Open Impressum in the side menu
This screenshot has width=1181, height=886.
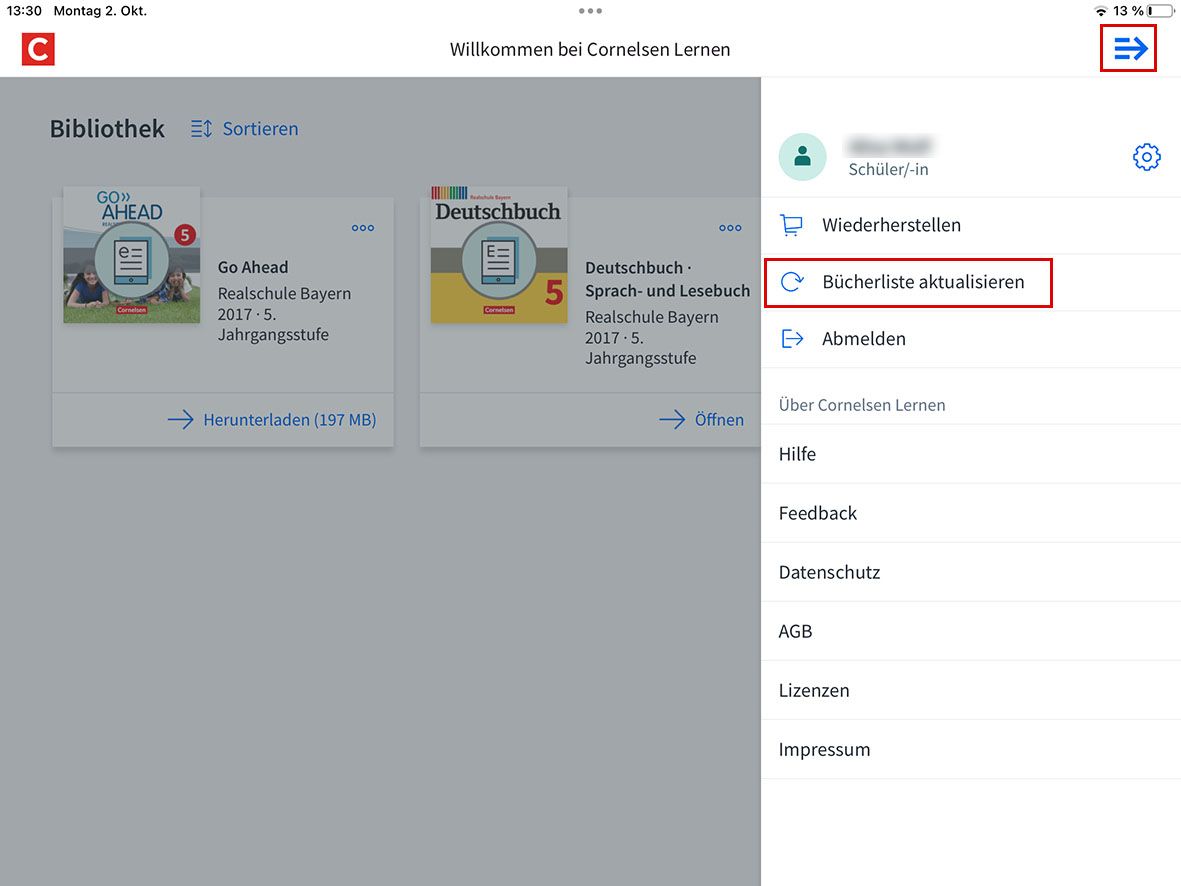pos(824,749)
